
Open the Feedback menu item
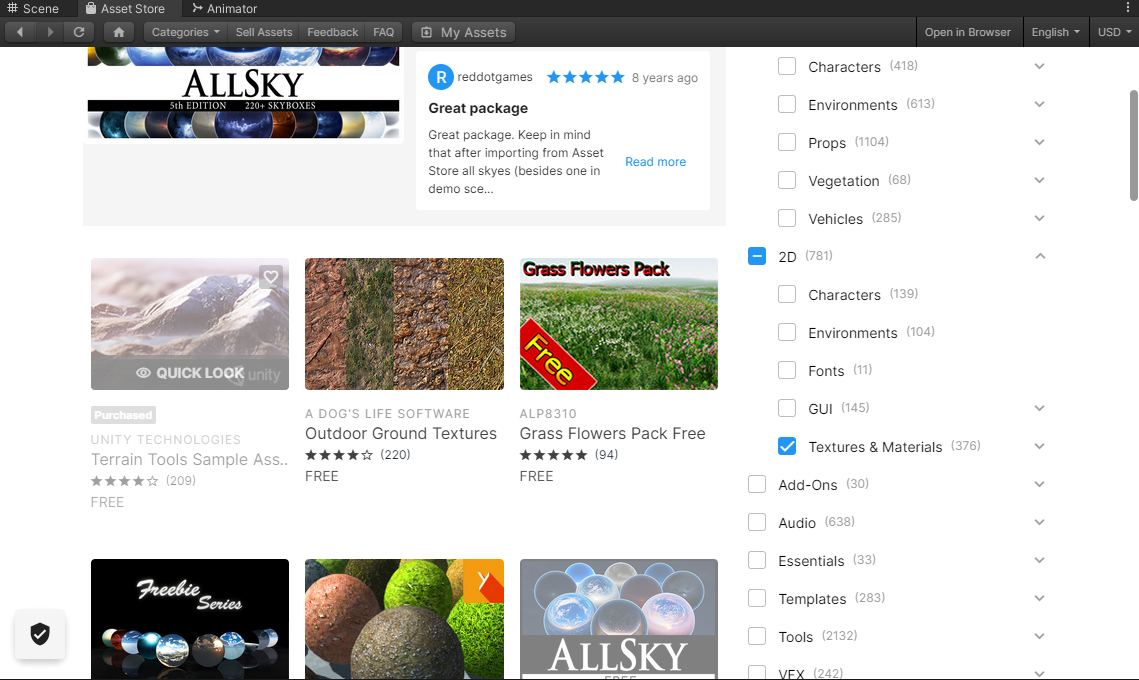click(333, 32)
